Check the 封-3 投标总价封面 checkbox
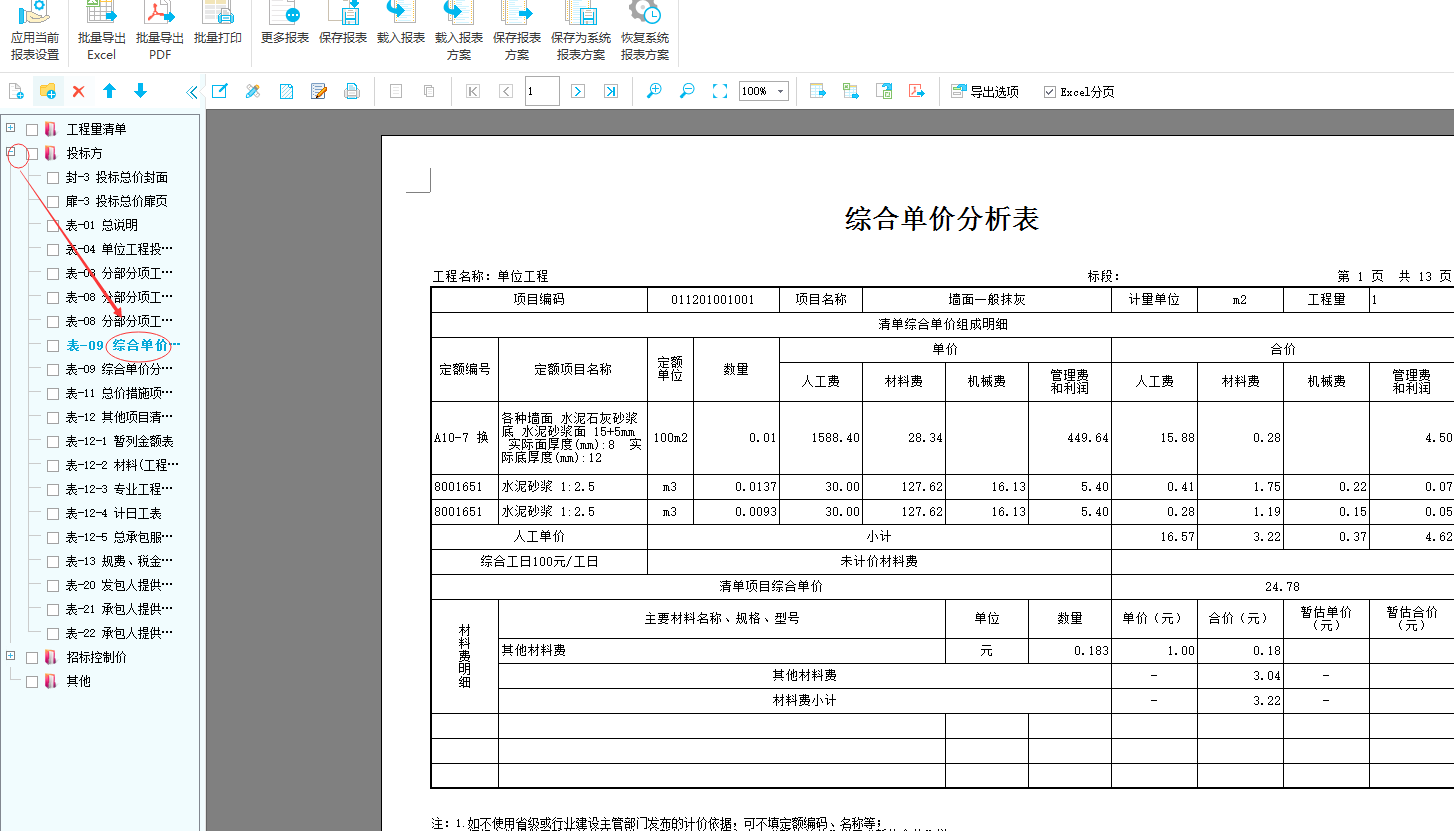 (53, 177)
